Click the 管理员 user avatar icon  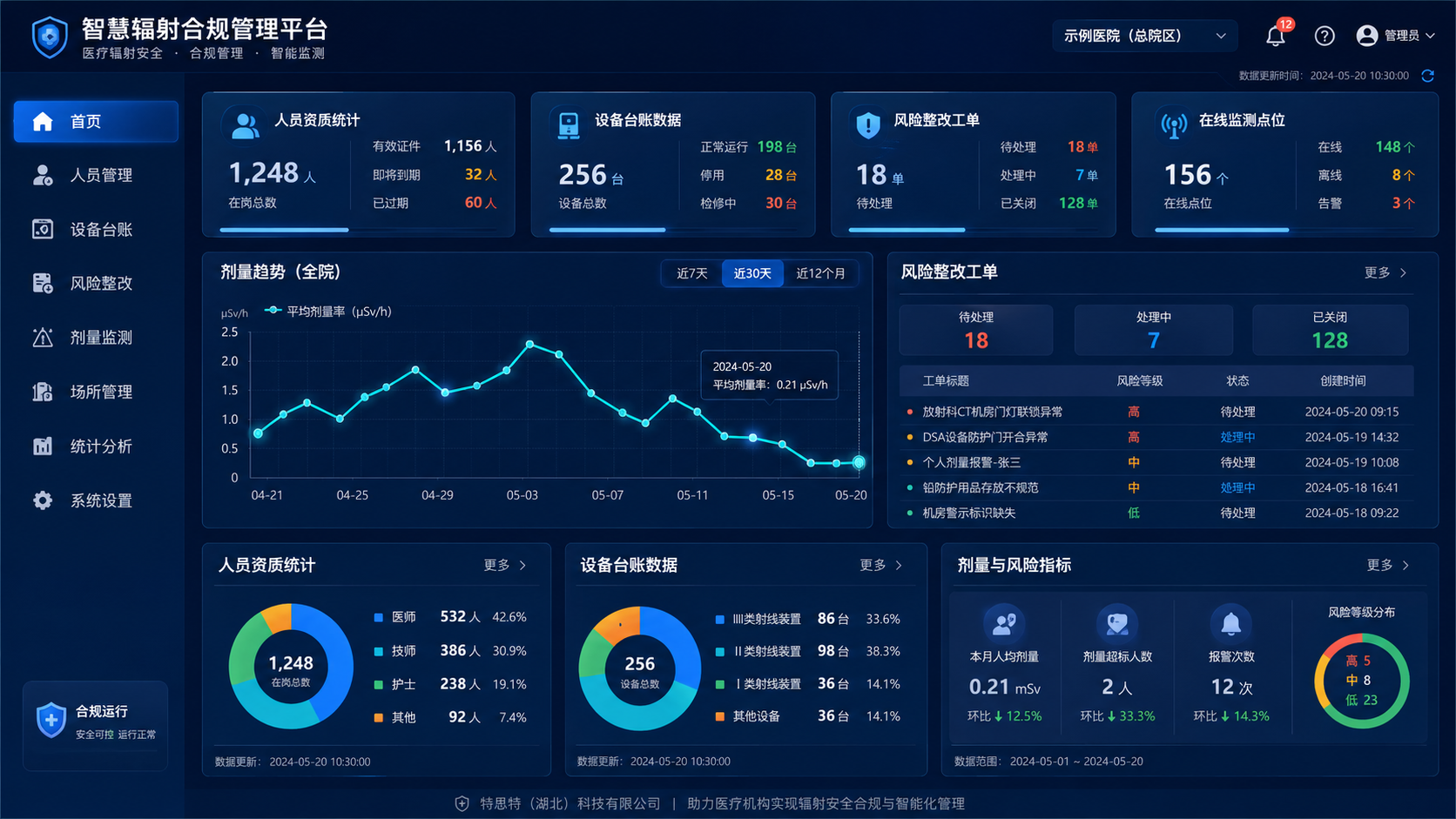[x=1367, y=36]
